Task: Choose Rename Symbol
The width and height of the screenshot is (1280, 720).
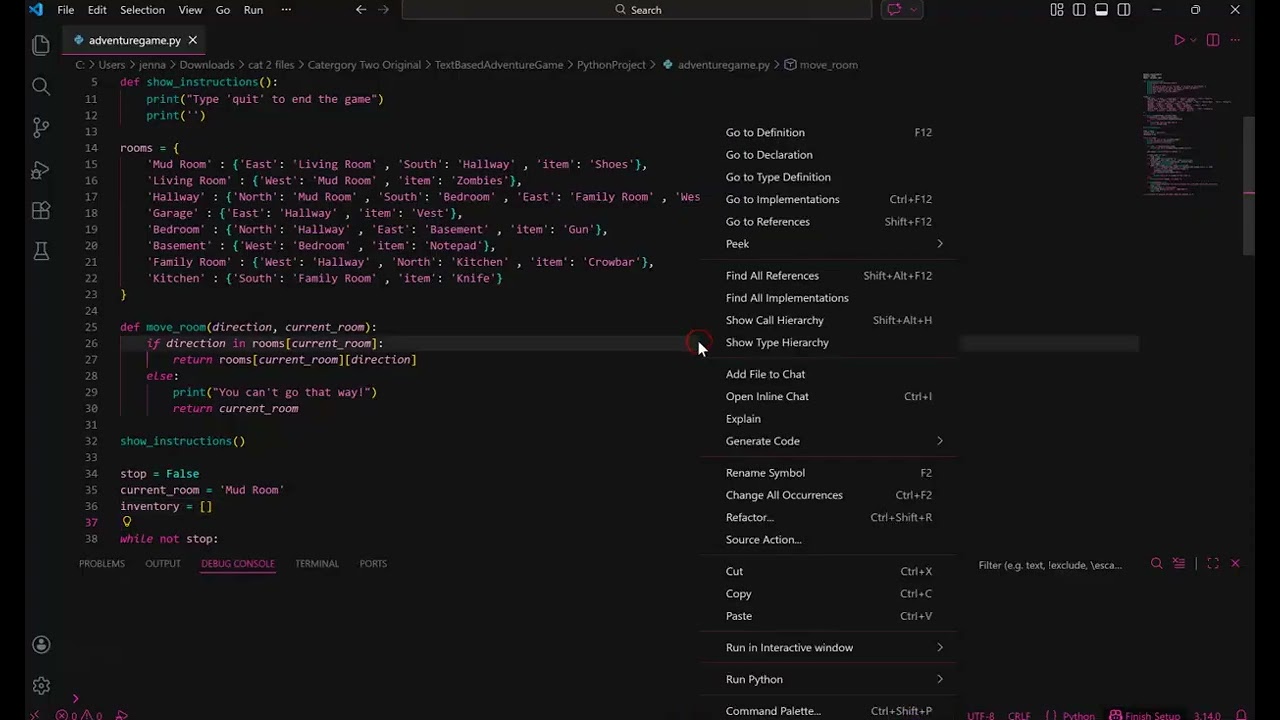Action: point(829,473)
